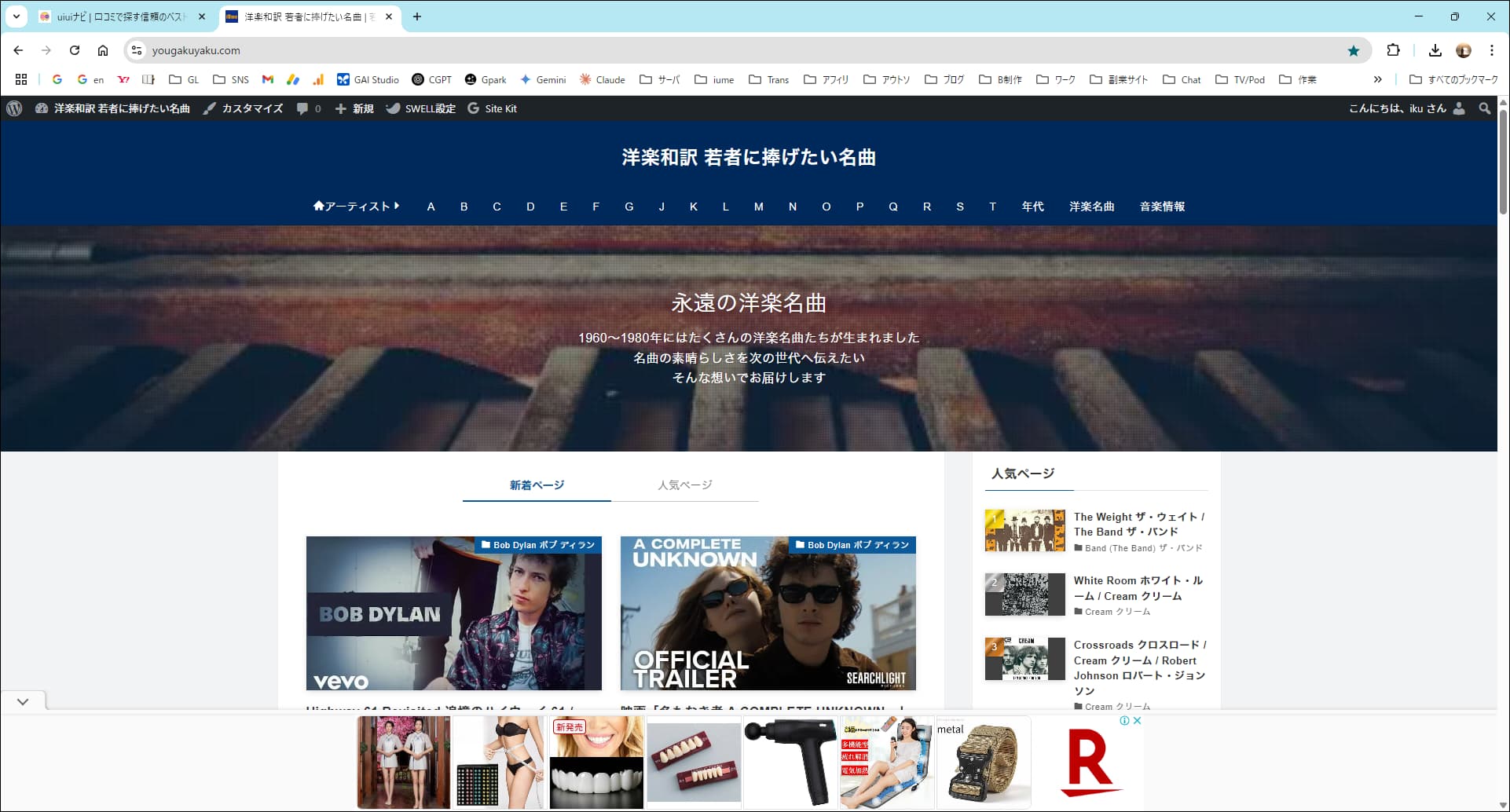Open the comments bubble in admin bar
The image size is (1510, 812).
pyautogui.click(x=309, y=108)
